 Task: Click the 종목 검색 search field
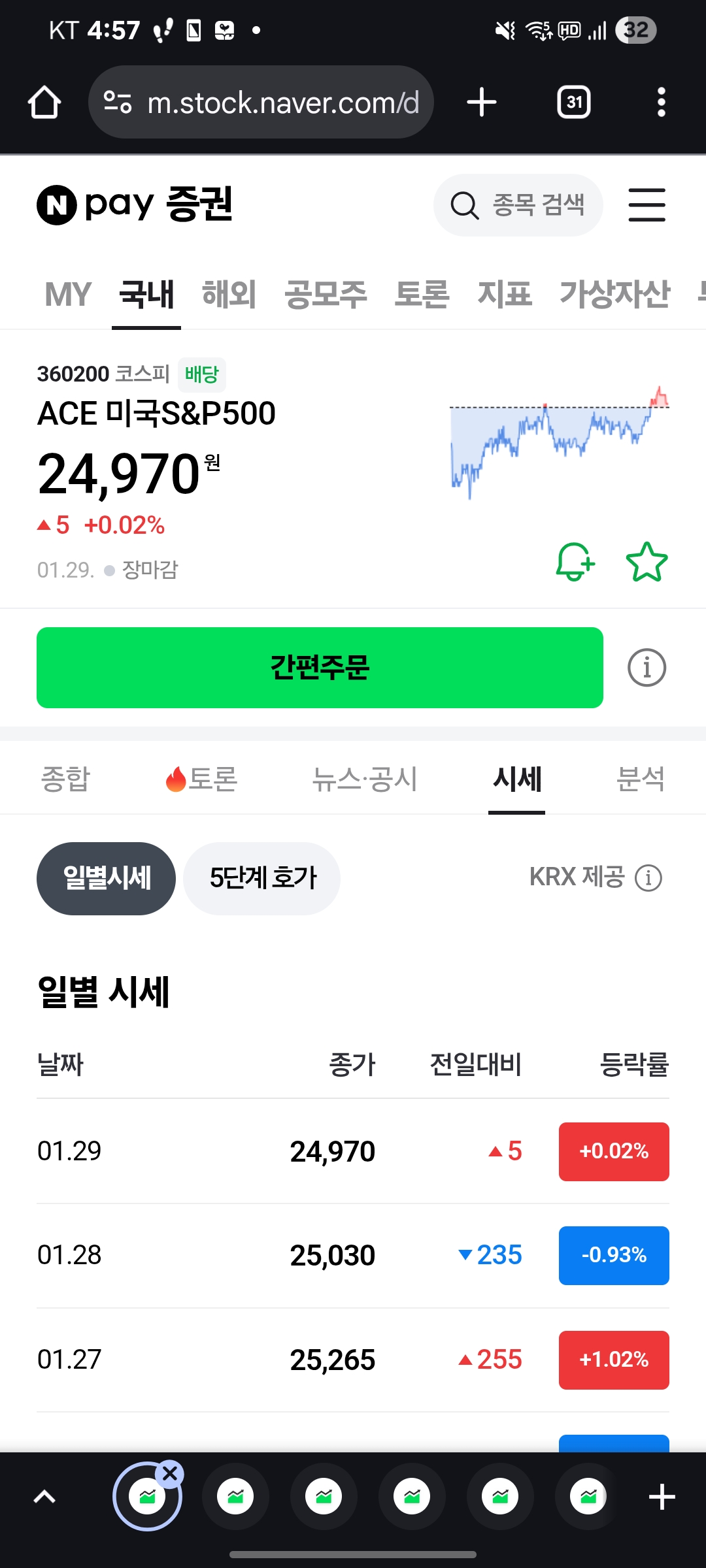(x=518, y=205)
